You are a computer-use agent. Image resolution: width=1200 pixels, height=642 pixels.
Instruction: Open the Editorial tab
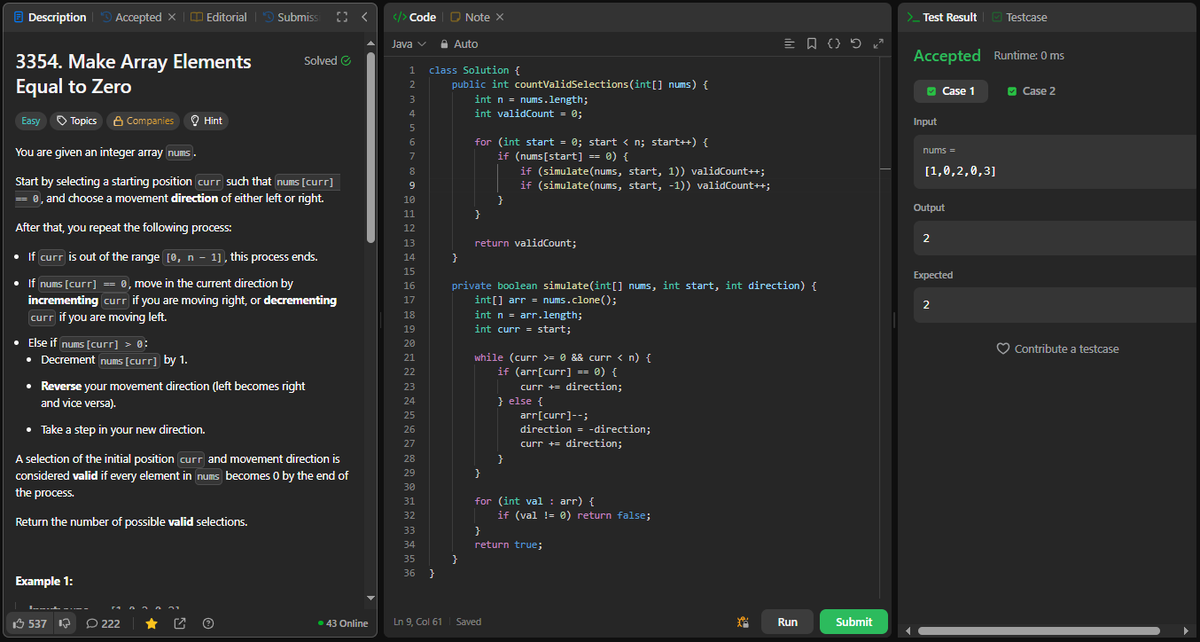pos(218,17)
